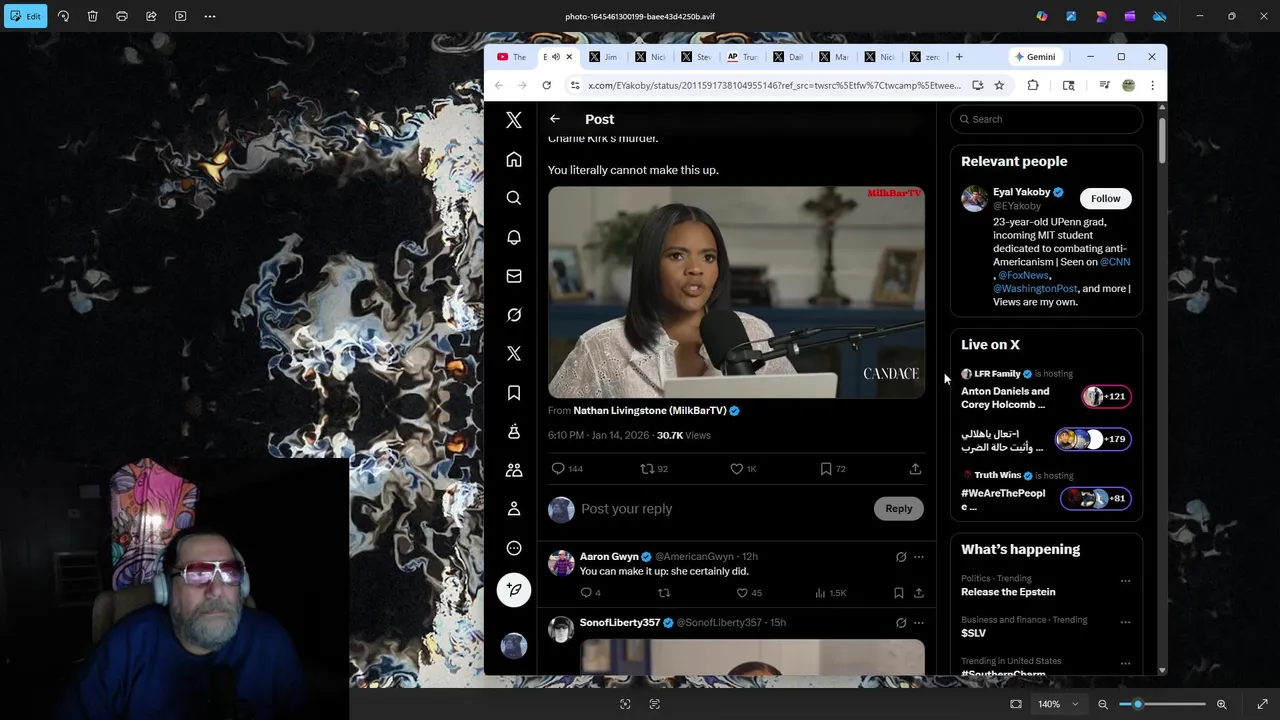This screenshot has height=720, width=1280.
Task: Open Nathan Livingstone (MilkBarTV) link
Action: [x=650, y=410]
